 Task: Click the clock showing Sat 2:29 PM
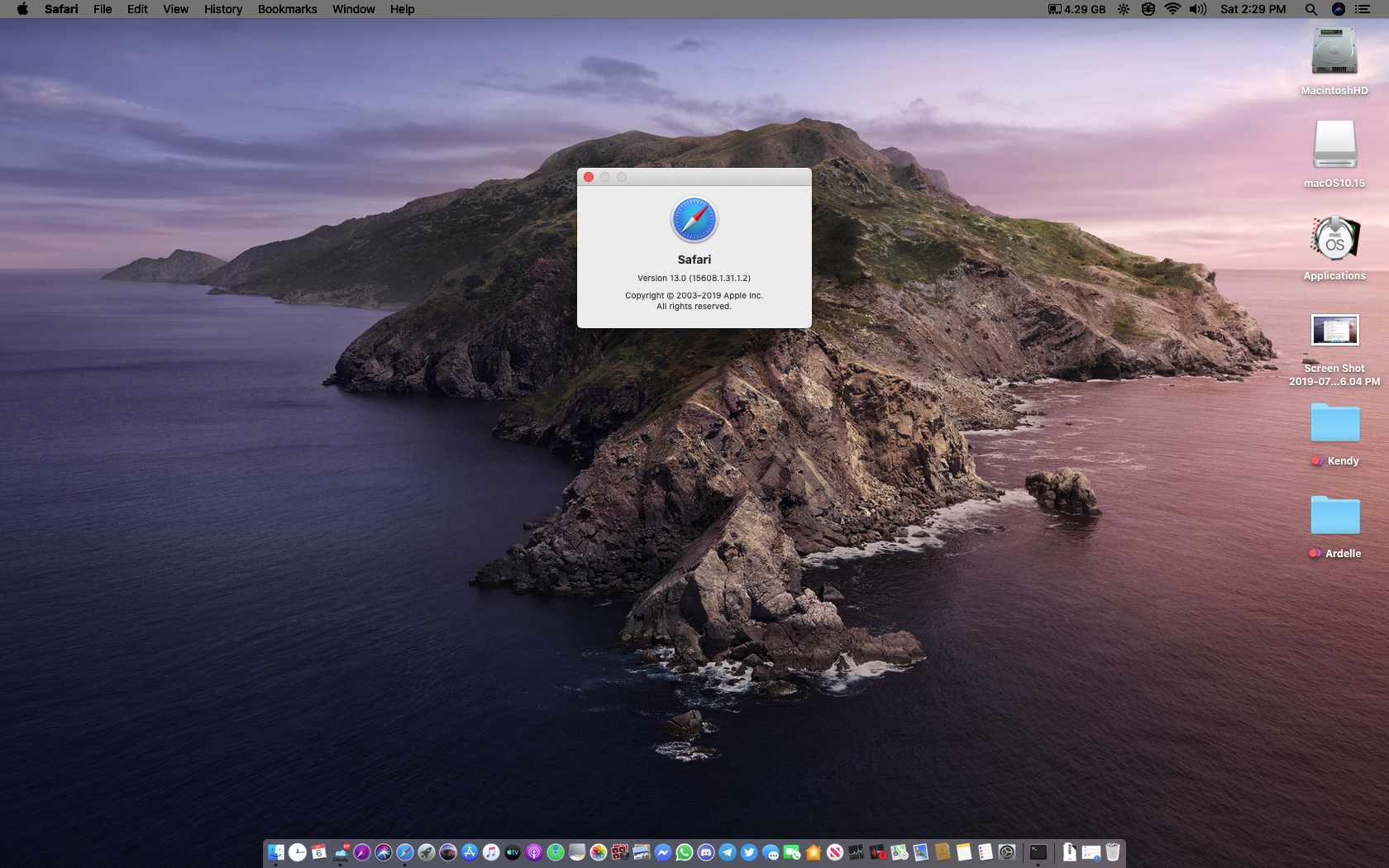point(1253,9)
